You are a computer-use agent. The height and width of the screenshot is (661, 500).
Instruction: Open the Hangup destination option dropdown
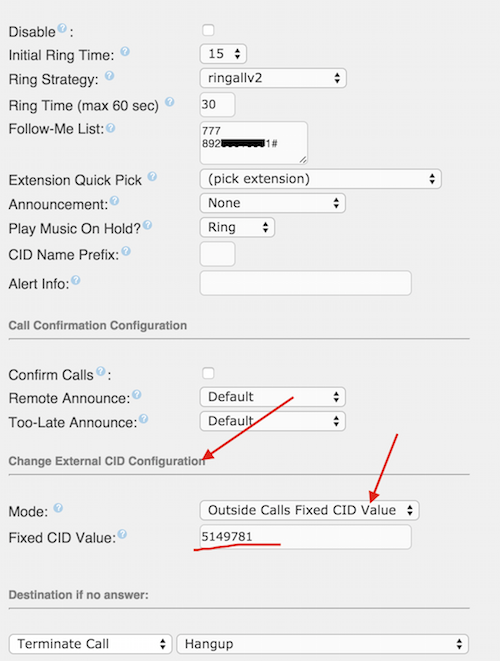[x=323, y=644]
